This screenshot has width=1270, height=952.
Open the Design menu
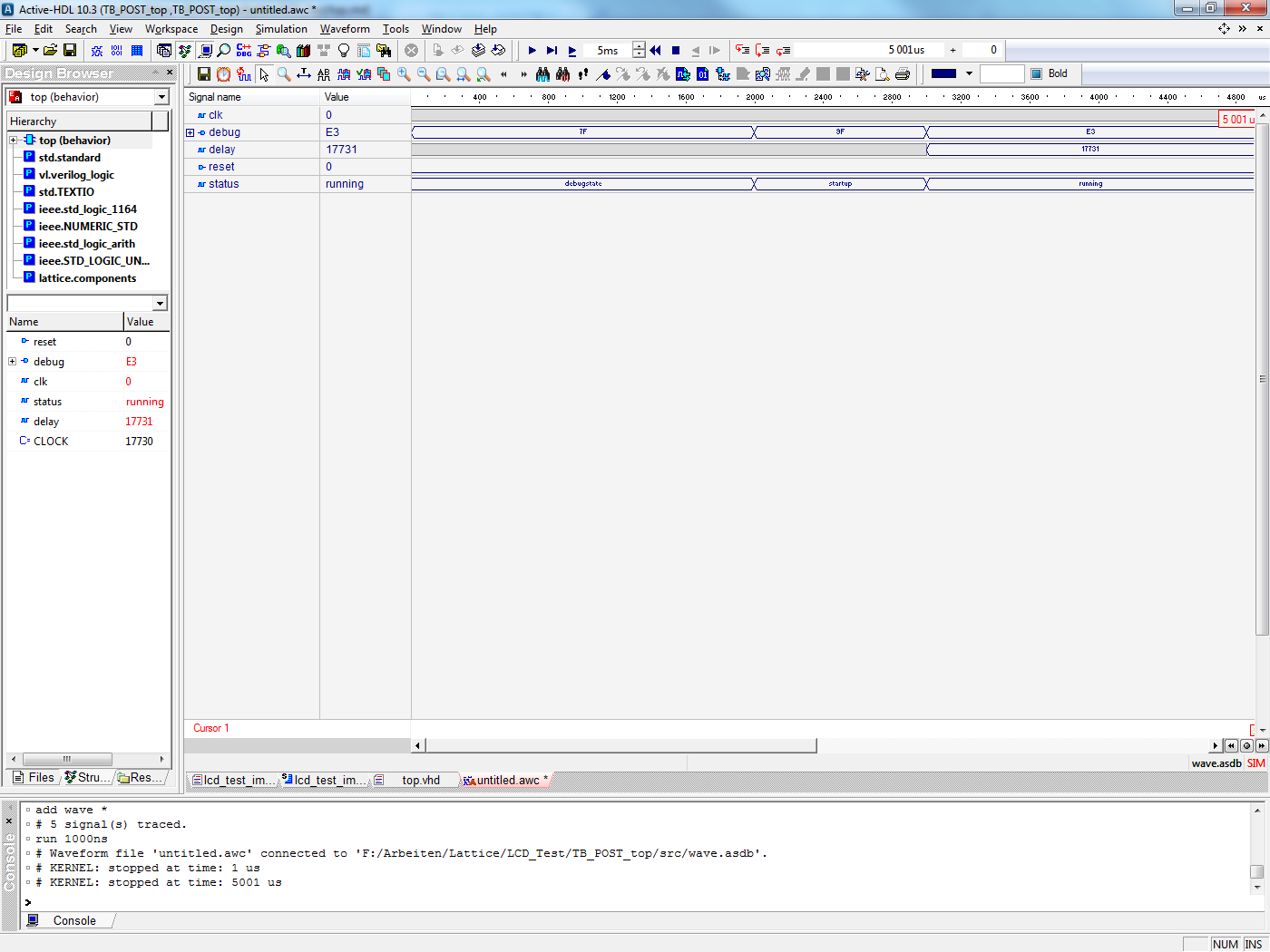point(227,29)
